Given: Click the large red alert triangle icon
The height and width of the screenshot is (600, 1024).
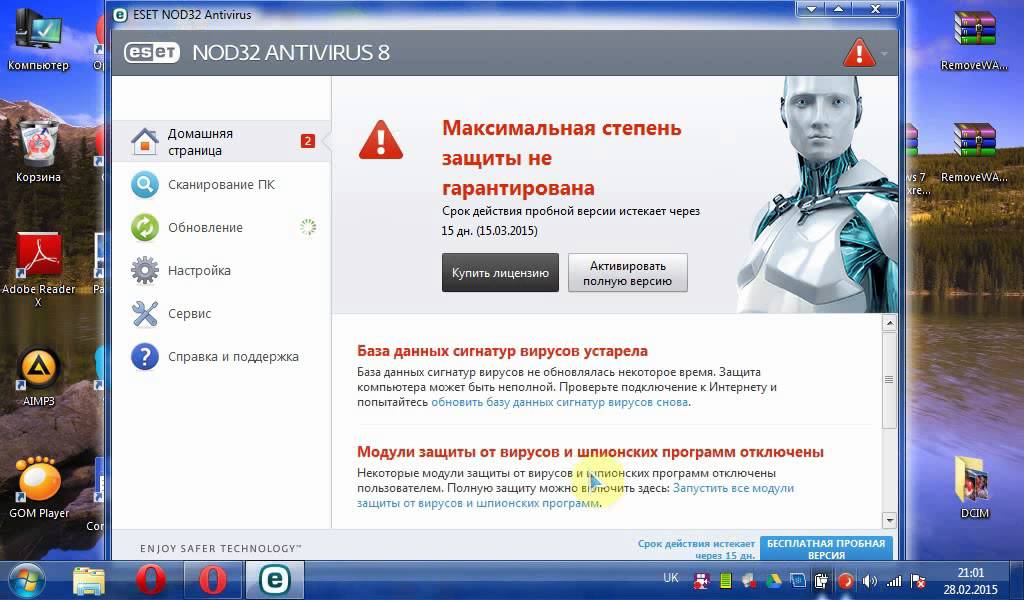Looking at the screenshot, I should point(381,140).
